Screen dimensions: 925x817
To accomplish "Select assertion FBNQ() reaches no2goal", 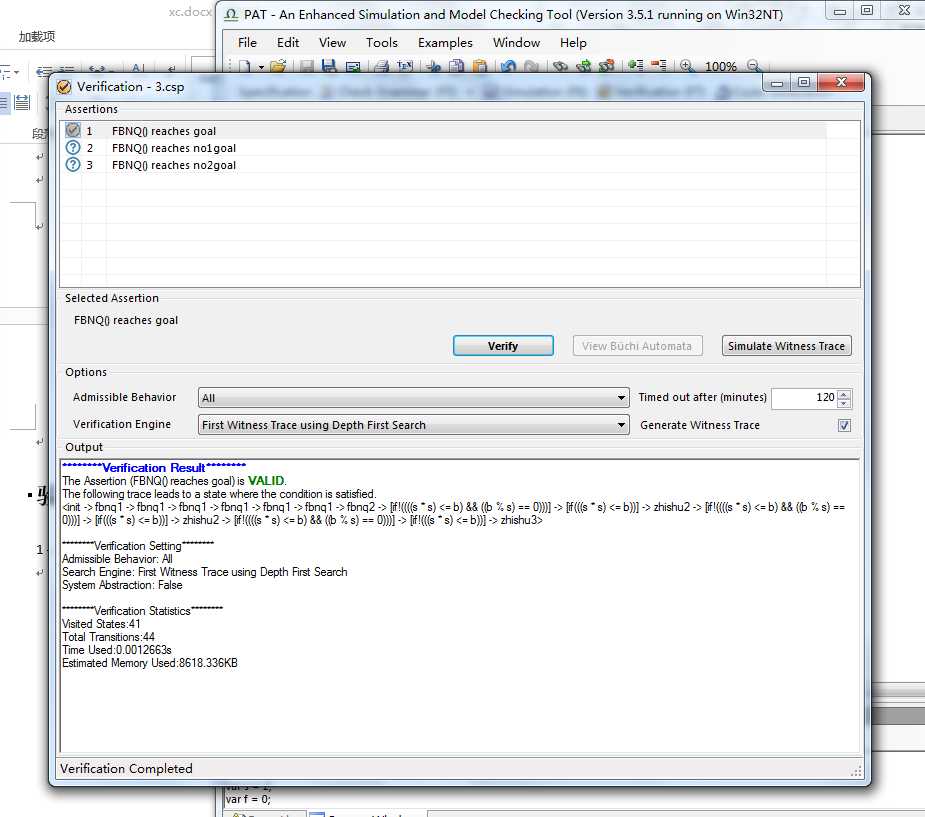I will (442, 165).
